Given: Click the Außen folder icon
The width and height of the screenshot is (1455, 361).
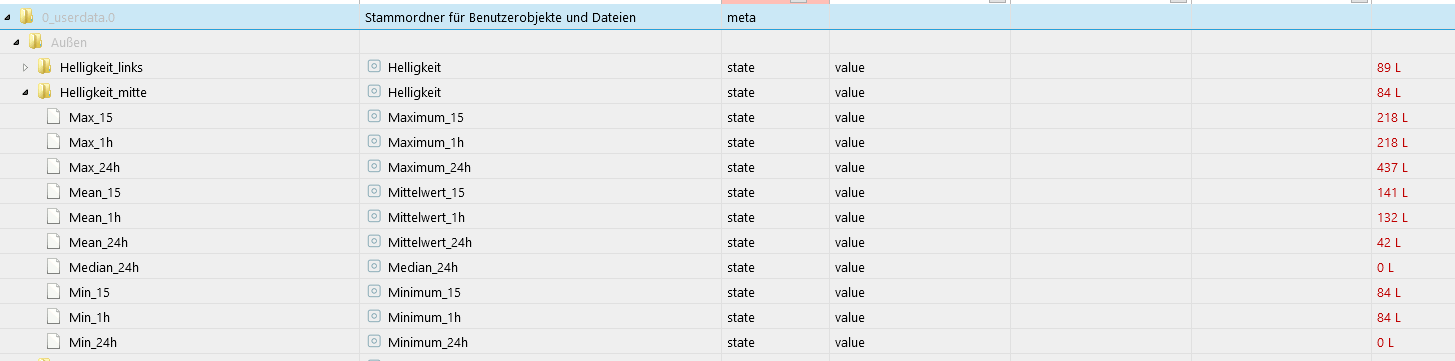Looking at the screenshot, I should pos(35,42).
